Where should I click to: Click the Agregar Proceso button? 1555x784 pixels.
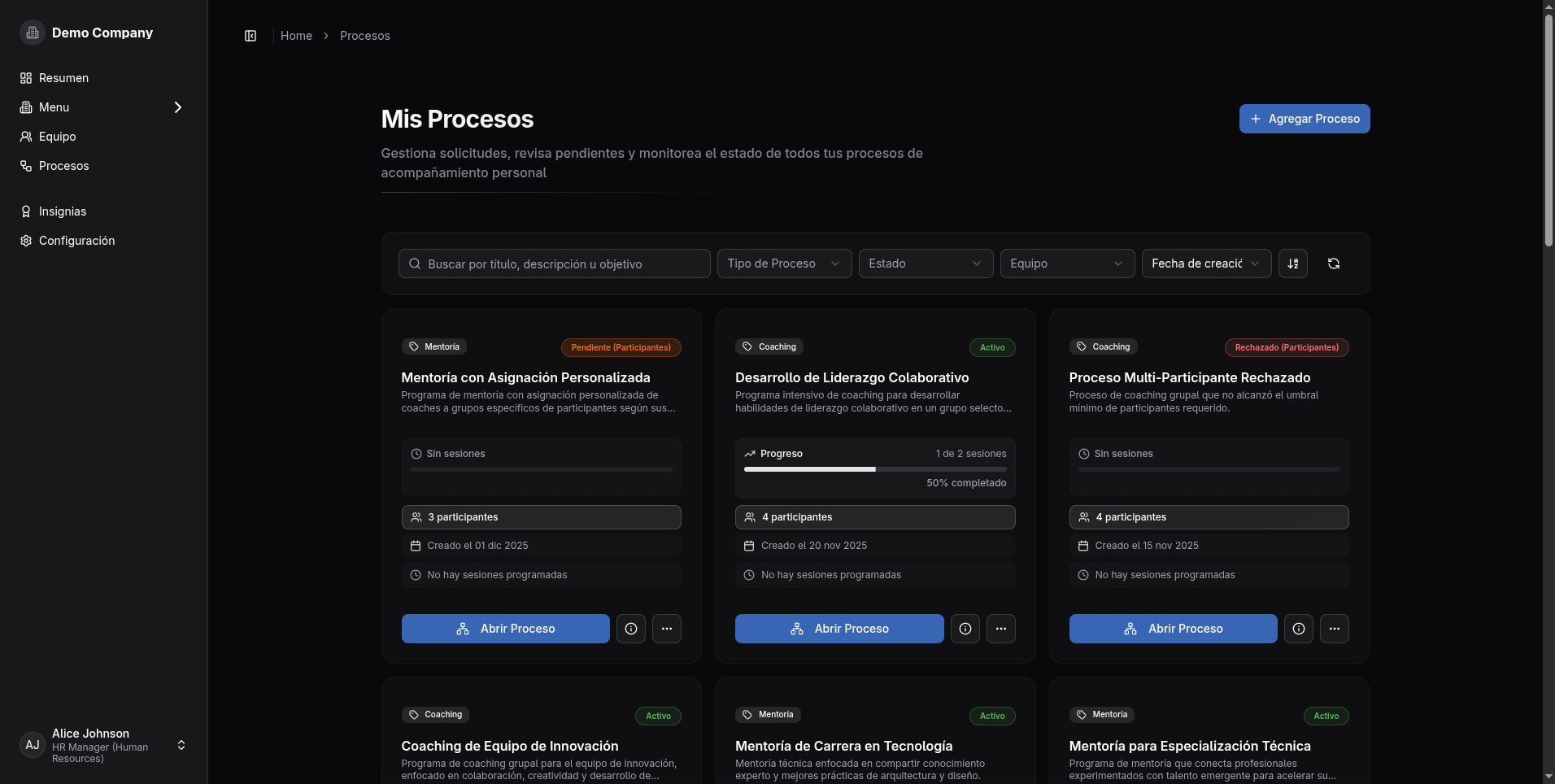[1304, 119]
